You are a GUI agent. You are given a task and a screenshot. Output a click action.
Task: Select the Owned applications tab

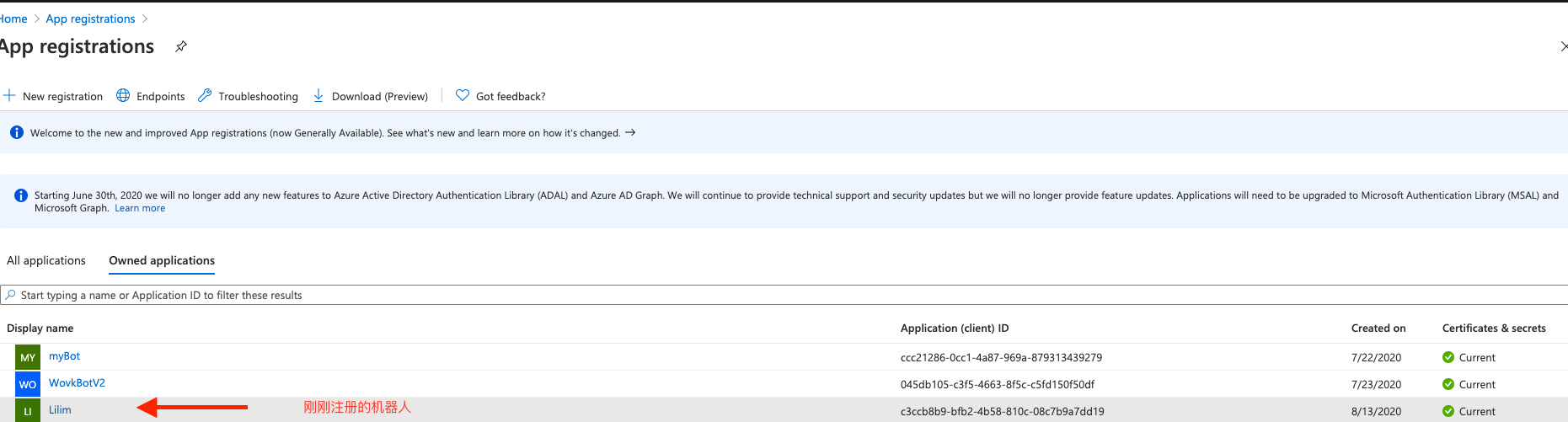(162, 260)
